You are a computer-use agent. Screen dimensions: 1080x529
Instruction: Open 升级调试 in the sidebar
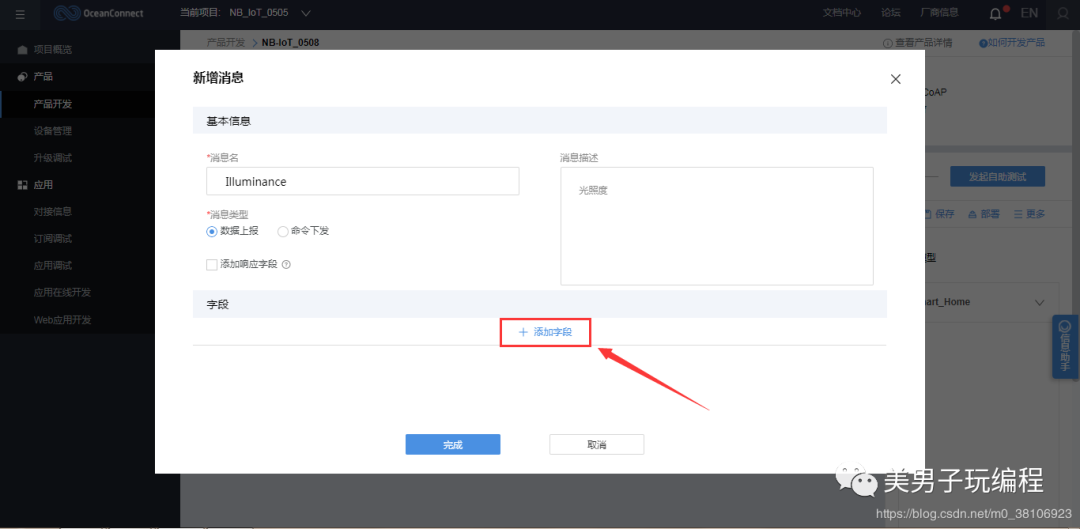(52, 158)
